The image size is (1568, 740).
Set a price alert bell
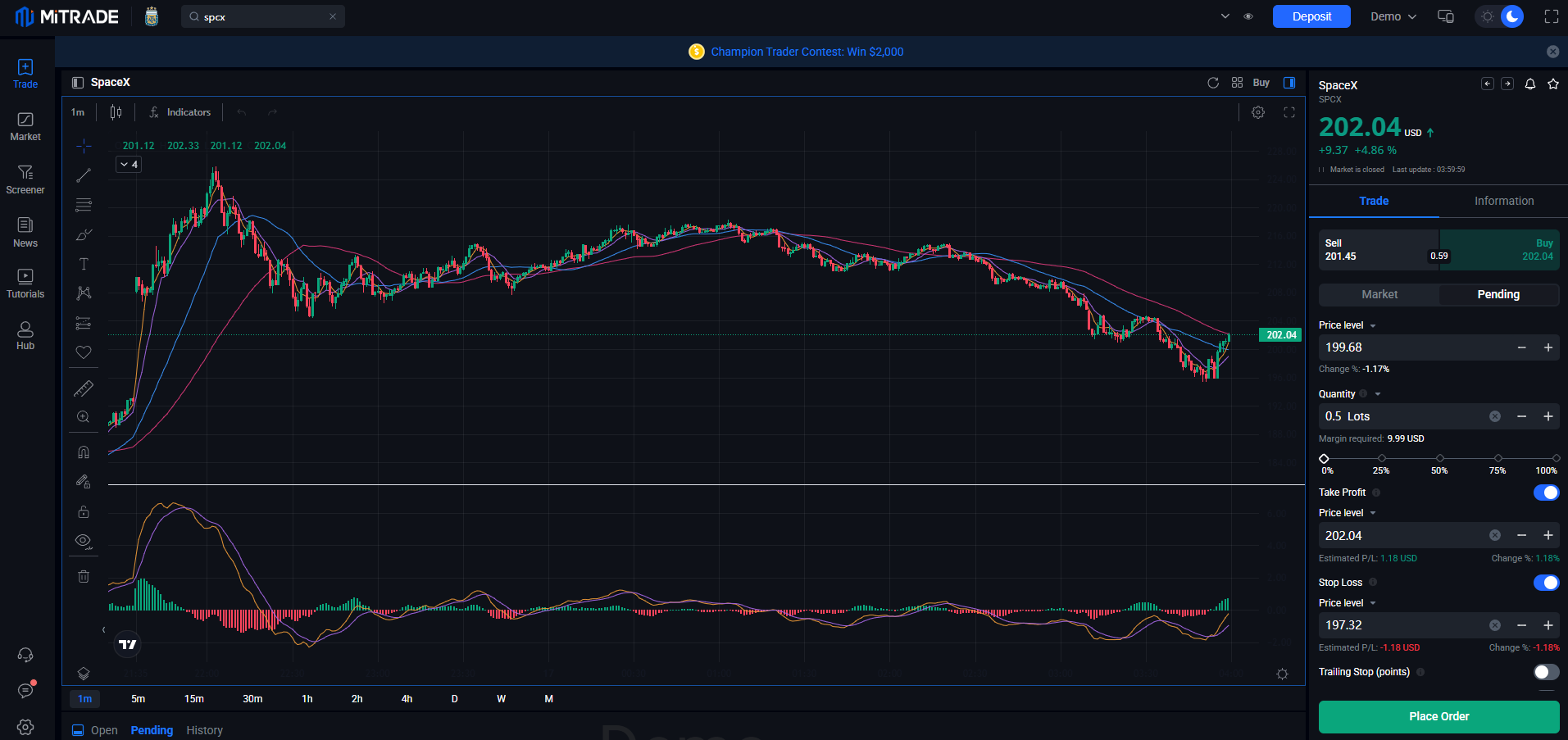coord(1530,84)
